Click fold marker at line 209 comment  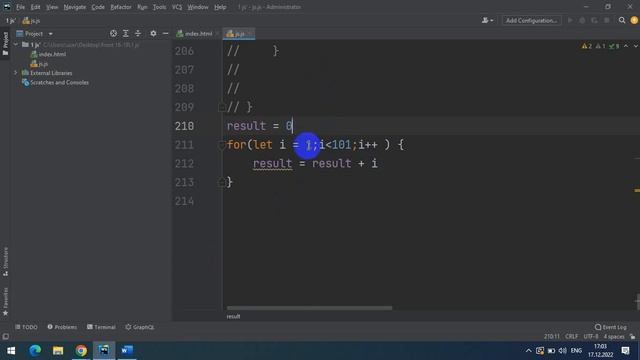click(x=222, y=107)
